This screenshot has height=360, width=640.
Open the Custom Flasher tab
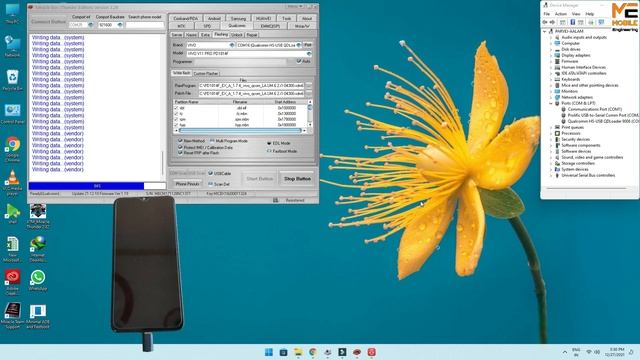pyautogui.click(x=206, y=73)
